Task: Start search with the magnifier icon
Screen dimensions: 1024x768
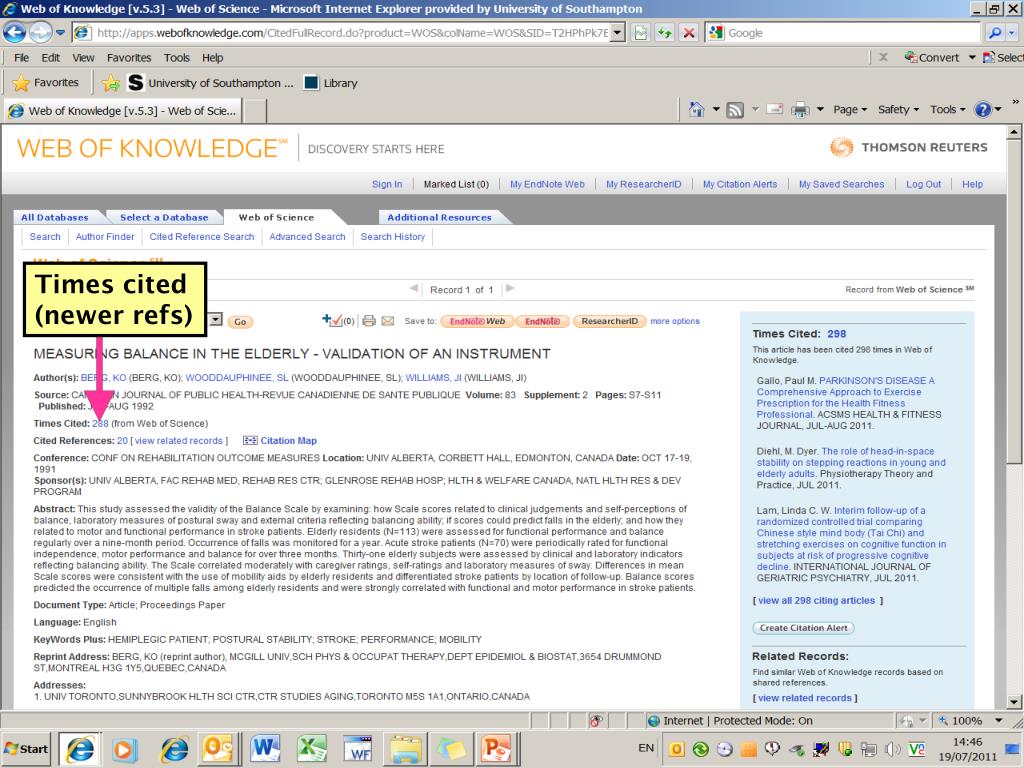Action: click(x=995, y=33)
